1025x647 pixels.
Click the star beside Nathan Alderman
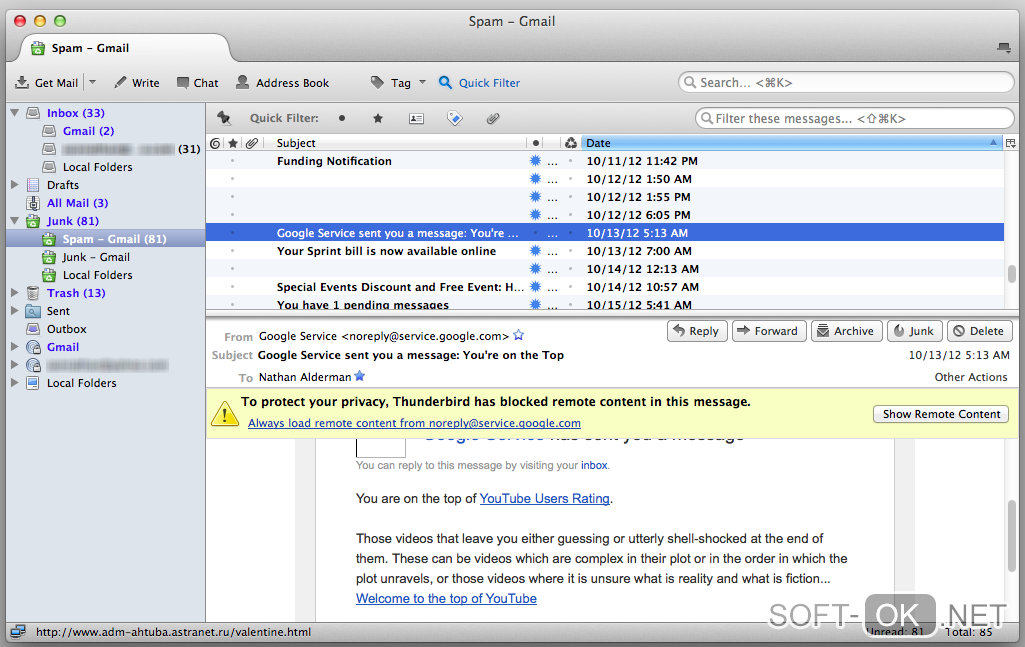[x=360, y=376]
